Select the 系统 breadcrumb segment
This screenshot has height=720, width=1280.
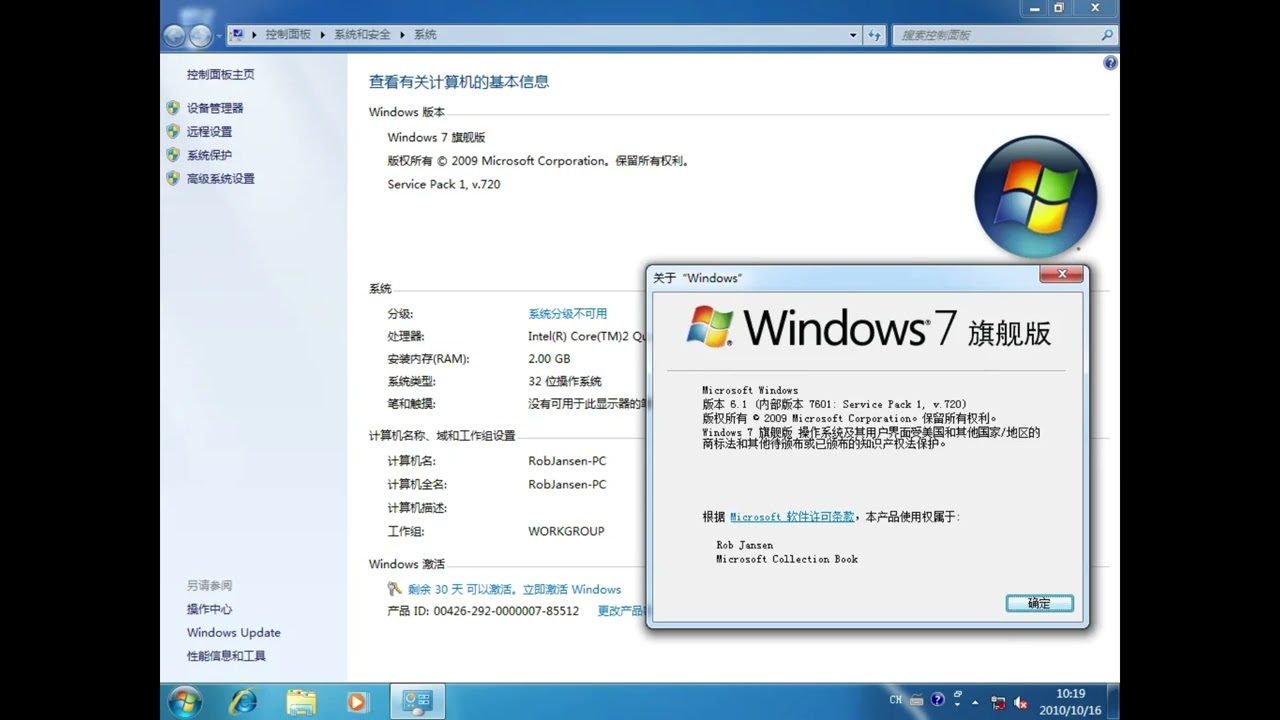(x=425, y=35)
